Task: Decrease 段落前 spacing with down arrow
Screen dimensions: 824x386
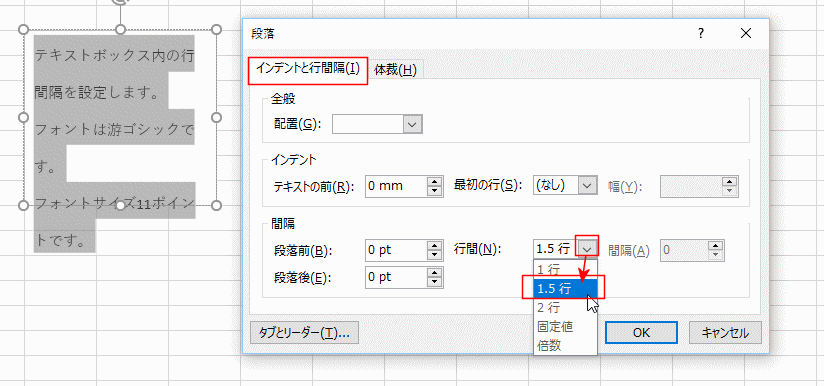Action: tap(434, 256)
